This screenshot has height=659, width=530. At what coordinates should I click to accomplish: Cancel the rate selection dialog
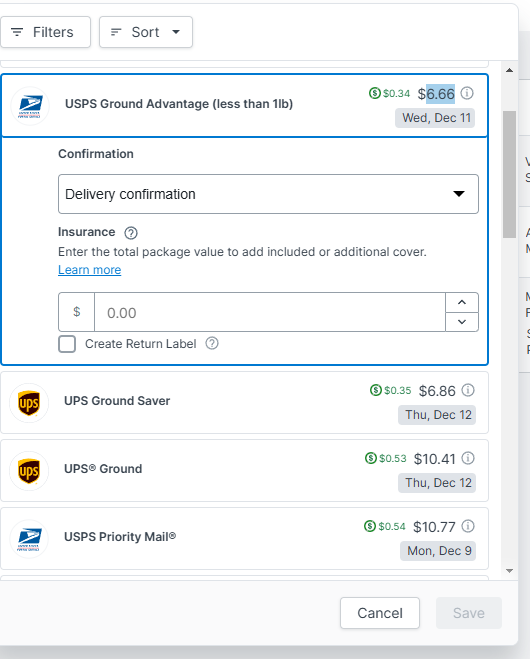click(380, 613)
